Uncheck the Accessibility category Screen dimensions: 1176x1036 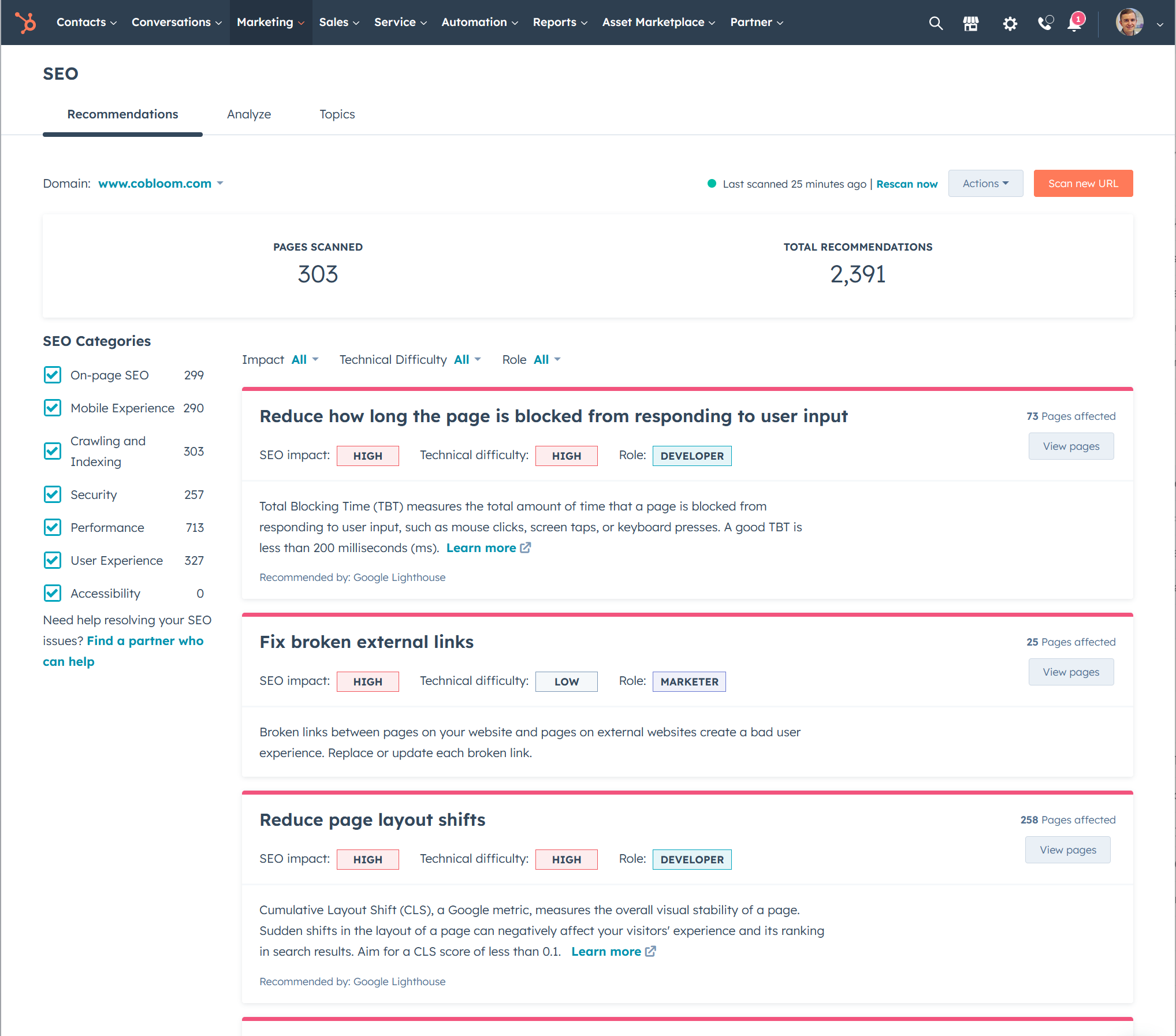(53, 593)
